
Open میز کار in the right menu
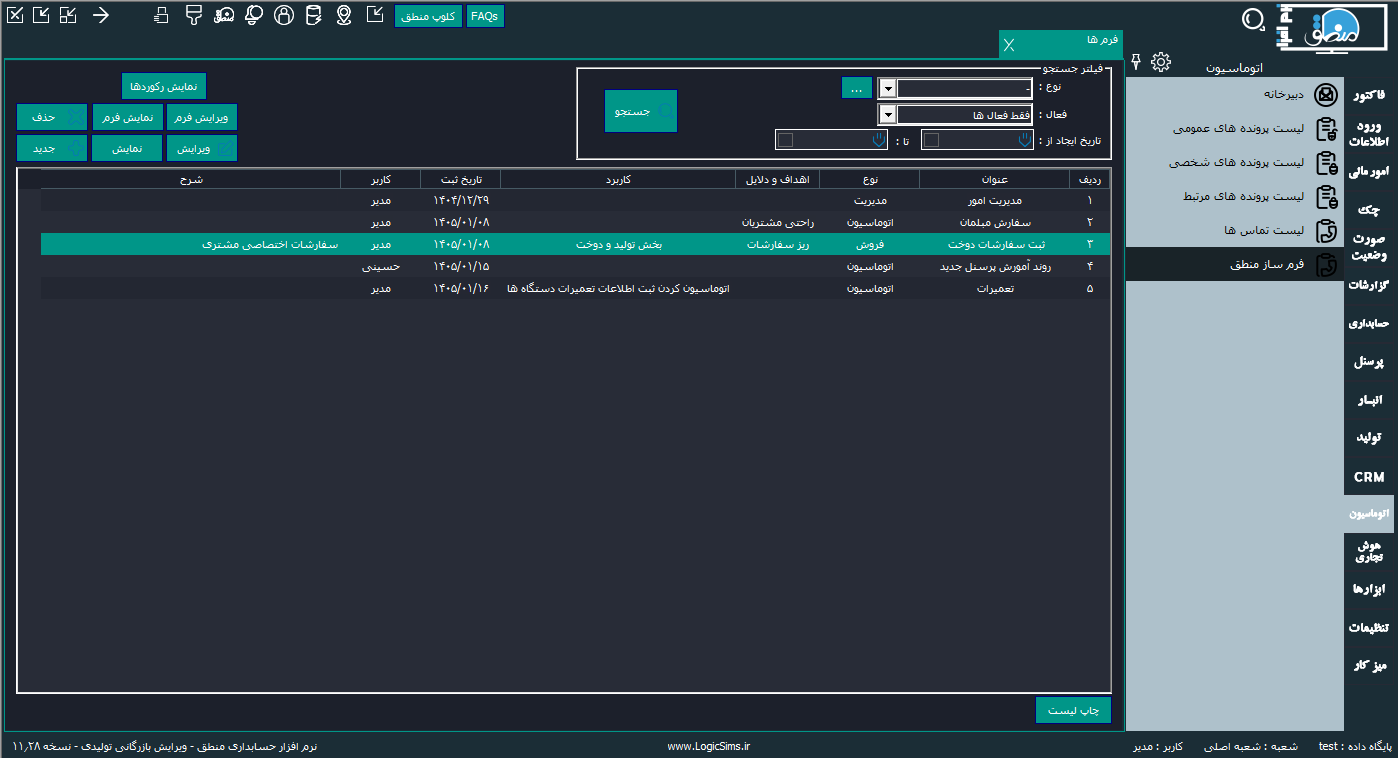click(x=1368, y=665)
